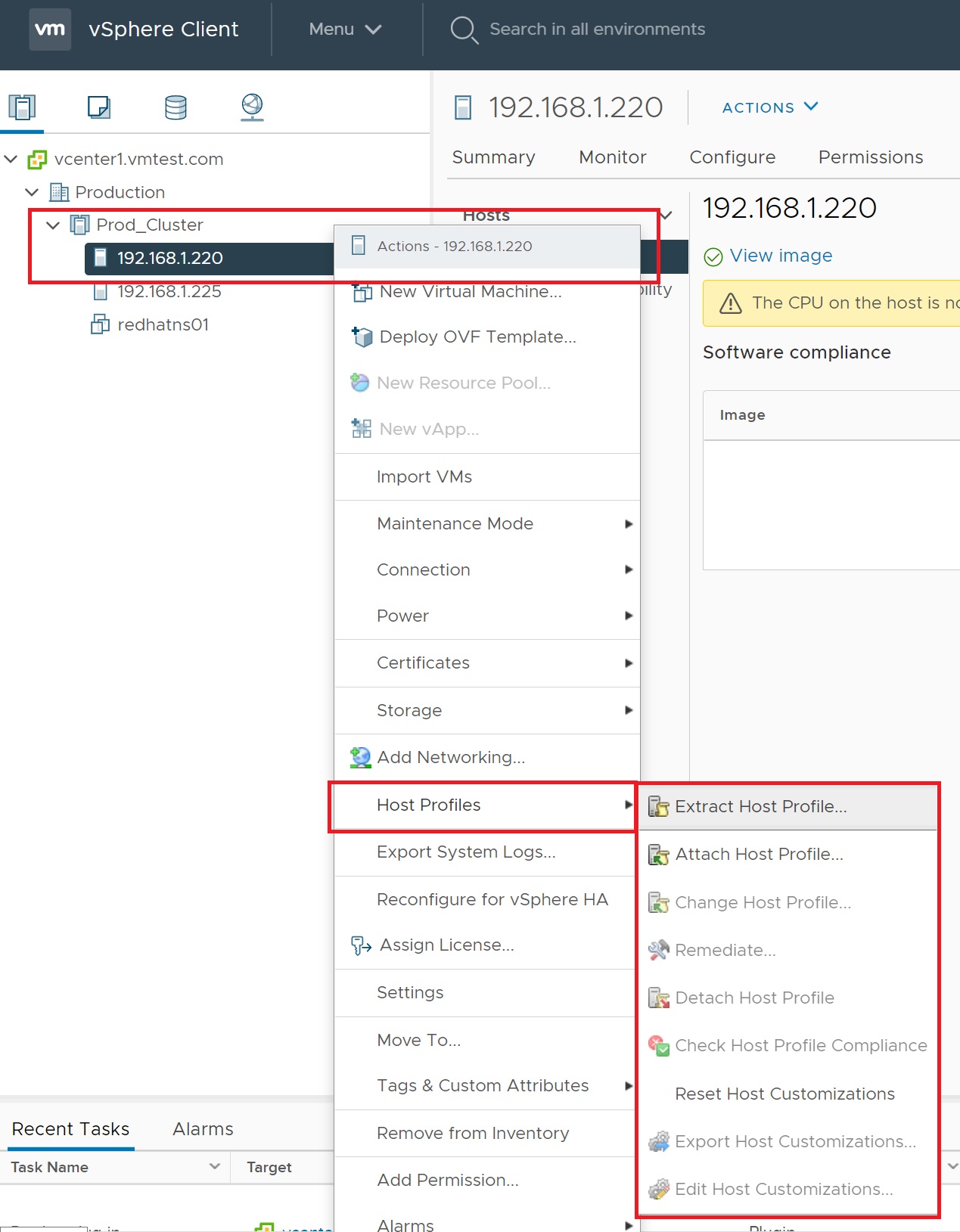
Task: Choose Maintenance Mode from context menu
Action: click(455, 523)
